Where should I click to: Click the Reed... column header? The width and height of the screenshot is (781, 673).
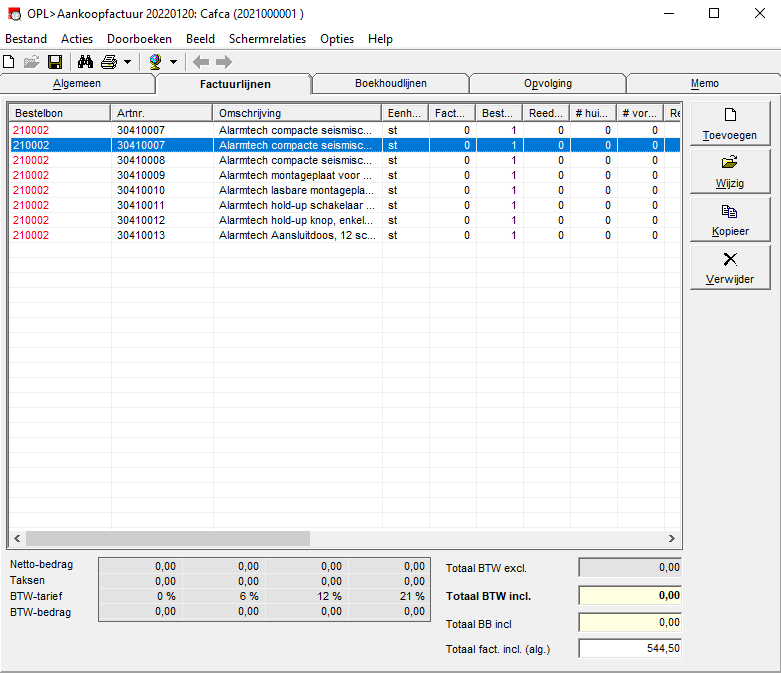[546, 113]
